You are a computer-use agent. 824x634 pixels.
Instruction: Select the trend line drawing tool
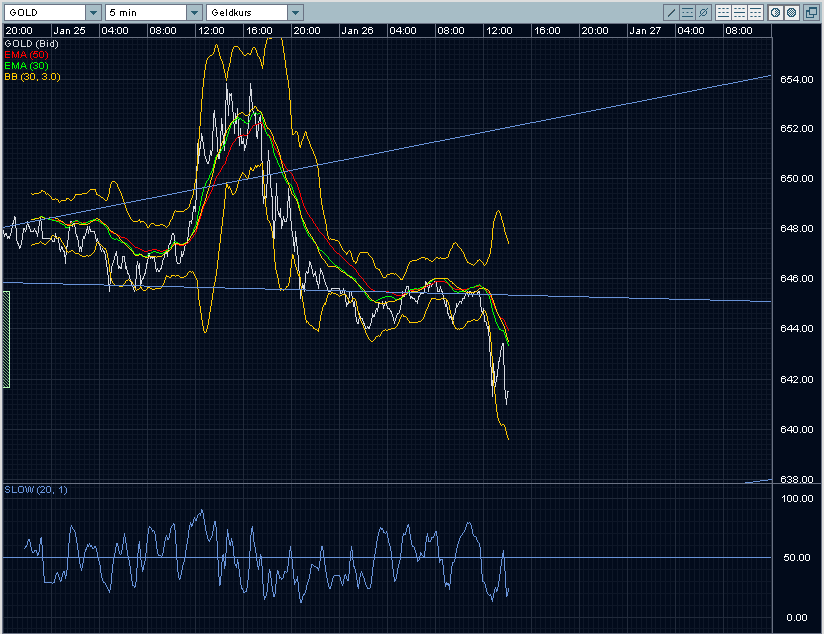pos(671,12)
